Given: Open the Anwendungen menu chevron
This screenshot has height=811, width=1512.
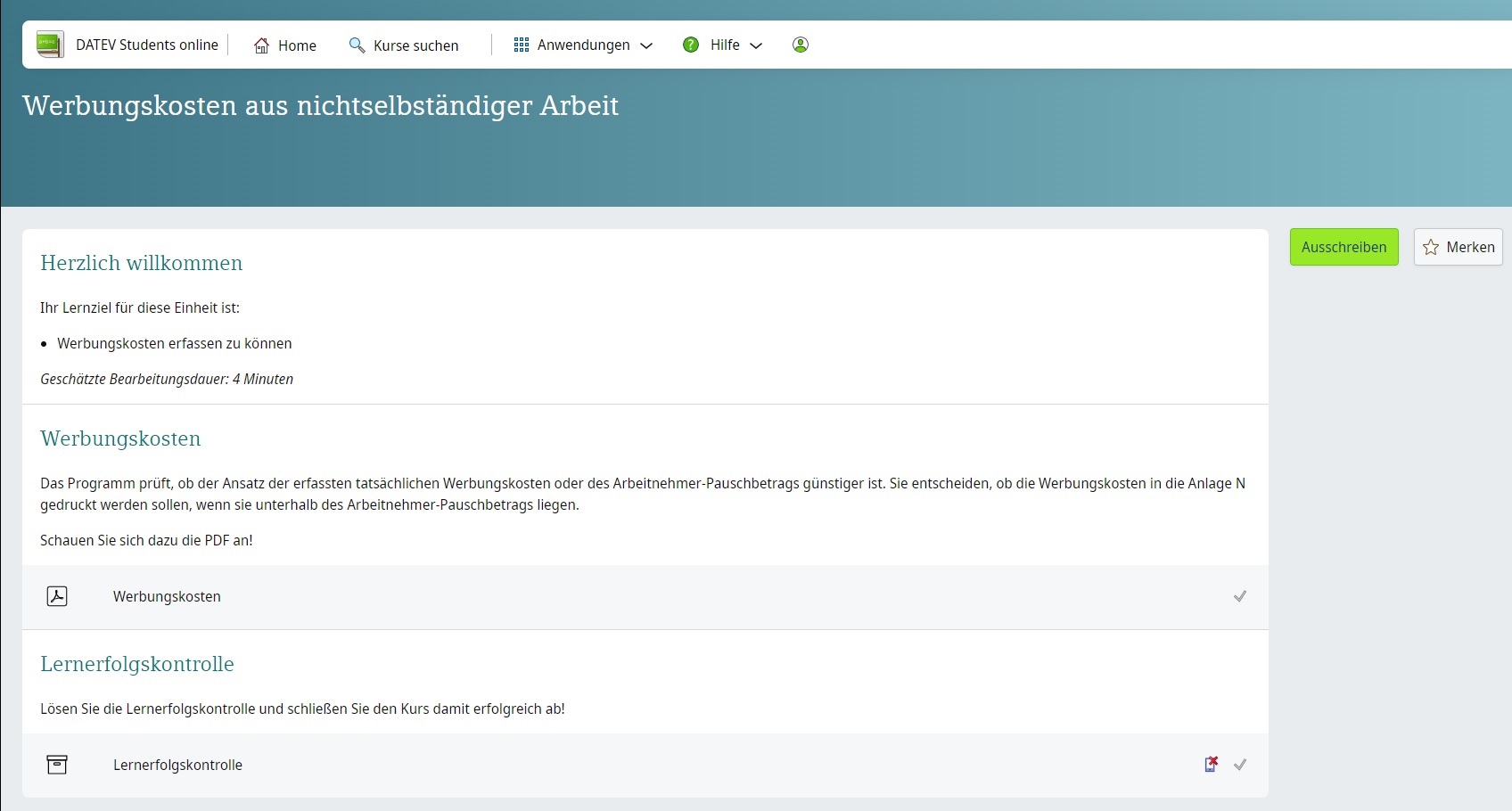Looking at the screenshot, I should point(647,45).
